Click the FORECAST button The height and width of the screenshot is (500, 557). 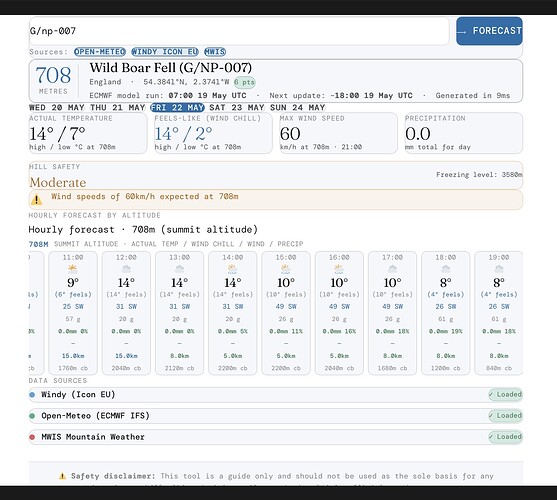[x=489, y=31]
